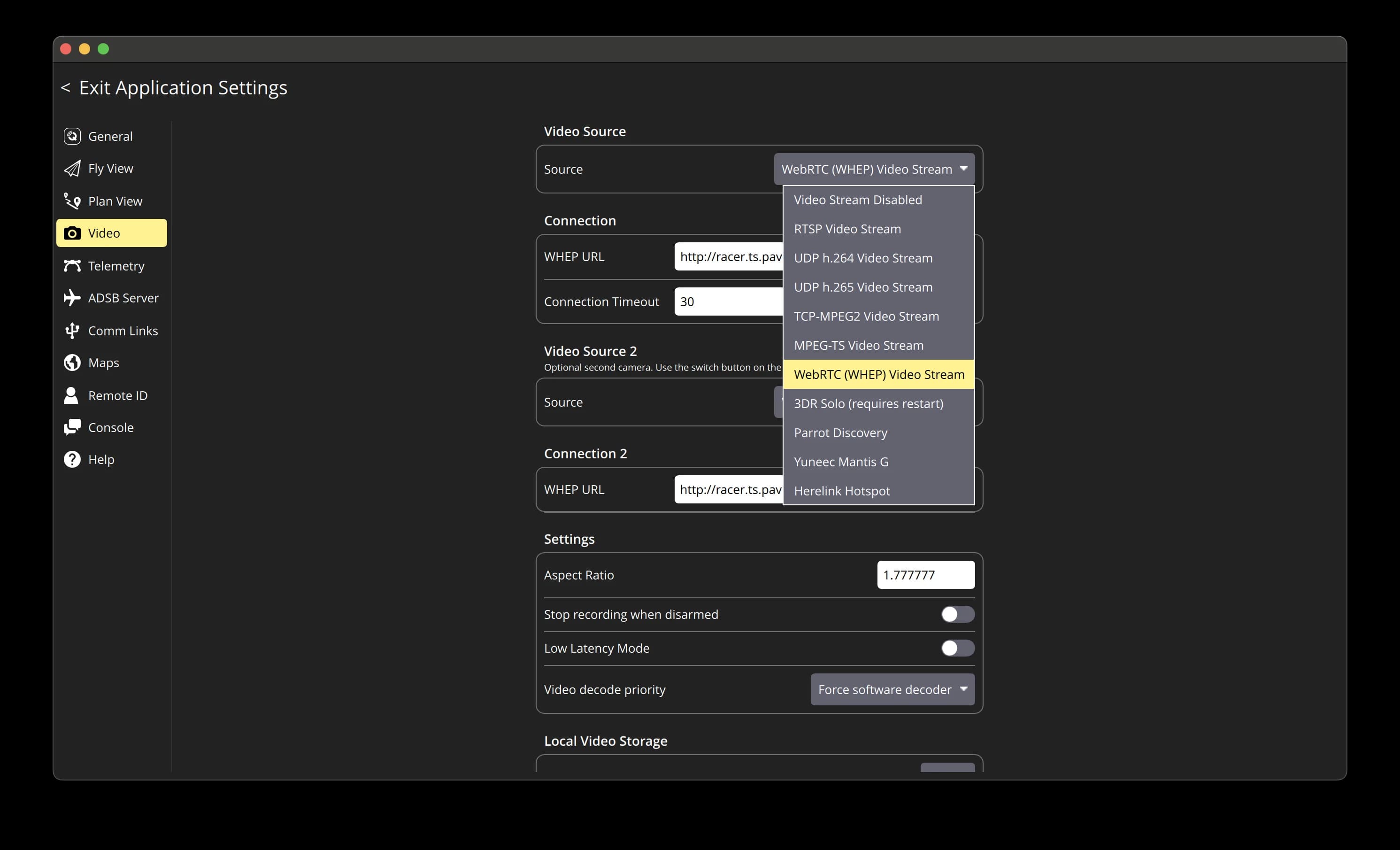Click the Console chat bubbles icon
This screenshot has height=850, width=1400.
pos(72,427)
